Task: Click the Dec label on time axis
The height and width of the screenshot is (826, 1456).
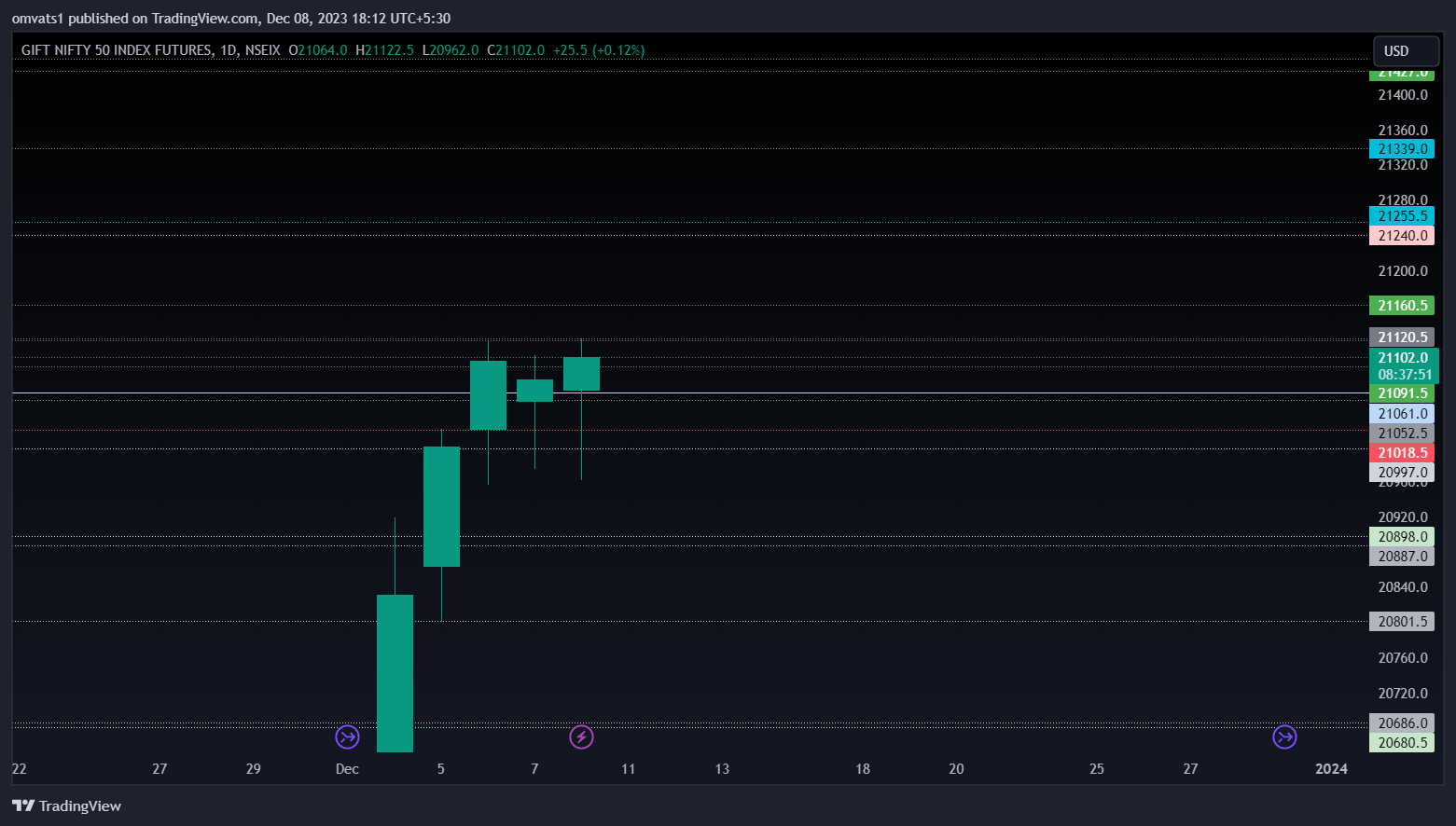Action: coord(347,769)
